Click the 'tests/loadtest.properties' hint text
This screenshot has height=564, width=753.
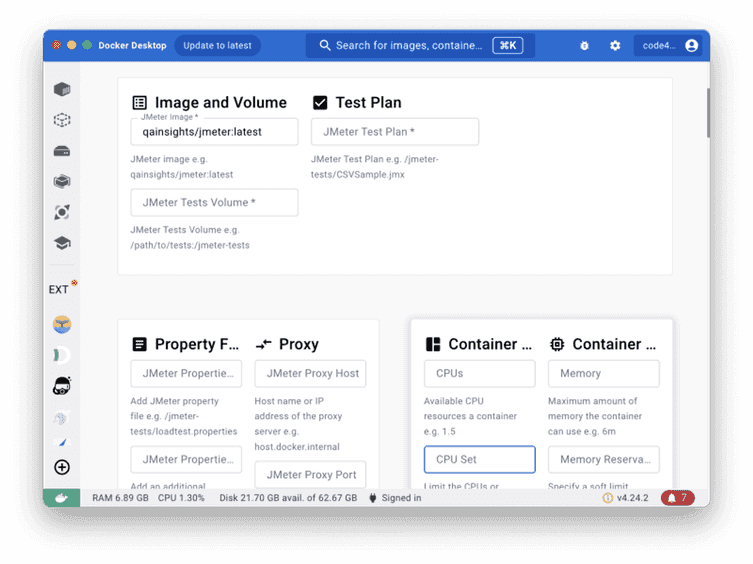click(x=184, y=432)
